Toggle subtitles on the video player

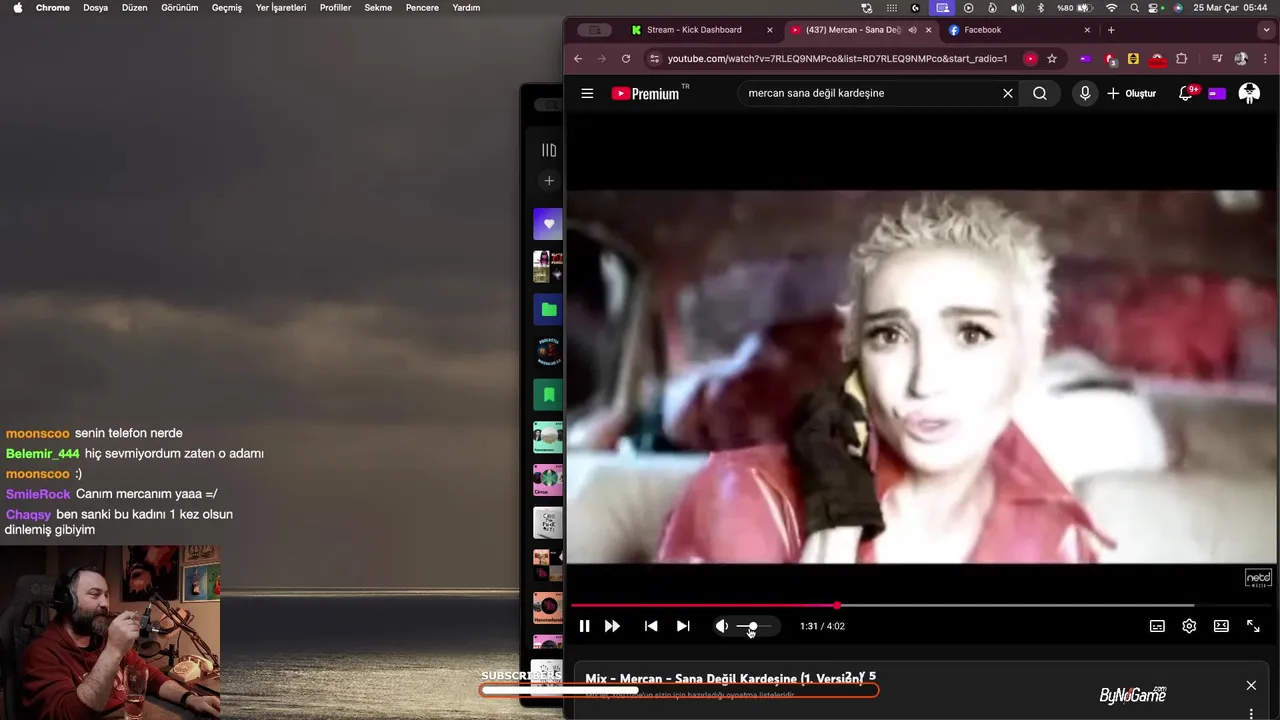tap(1157, 626)
